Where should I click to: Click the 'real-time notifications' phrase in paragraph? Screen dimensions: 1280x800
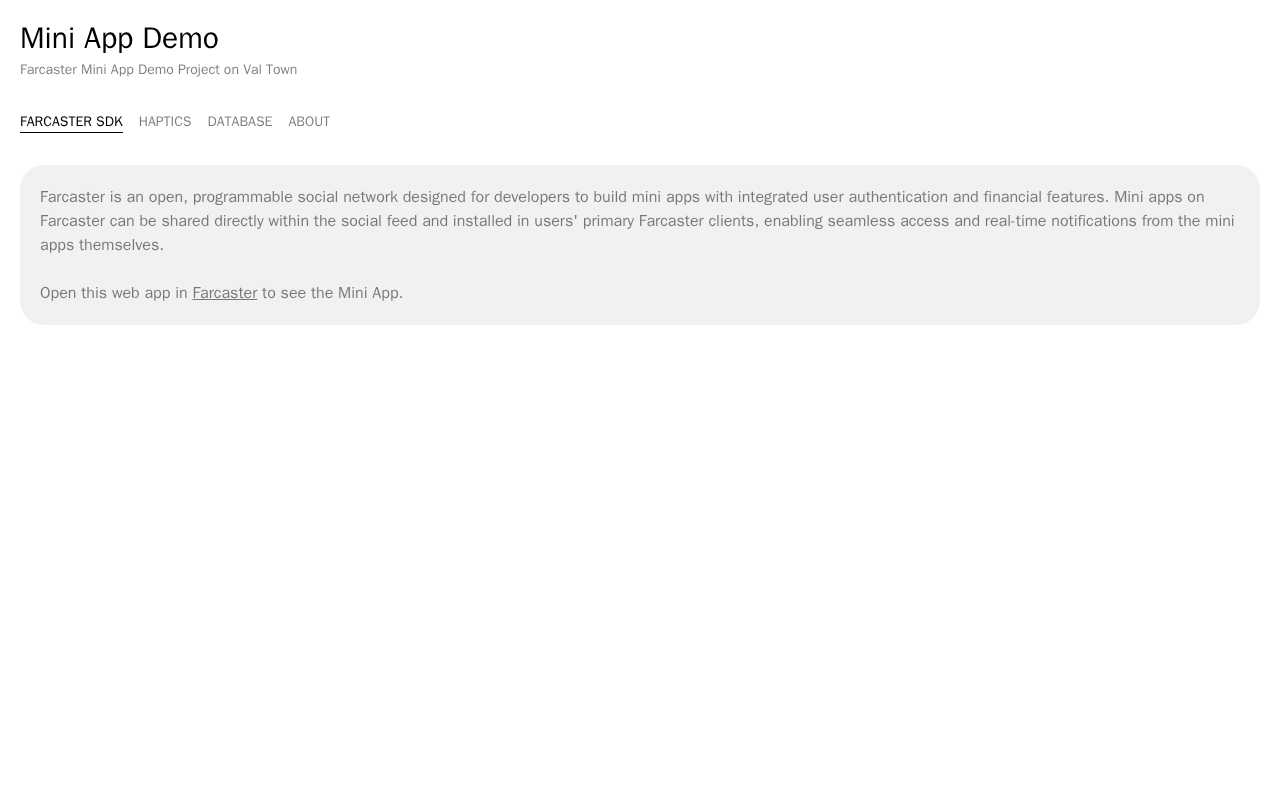pyautogui.click(x=1061, y=221)
